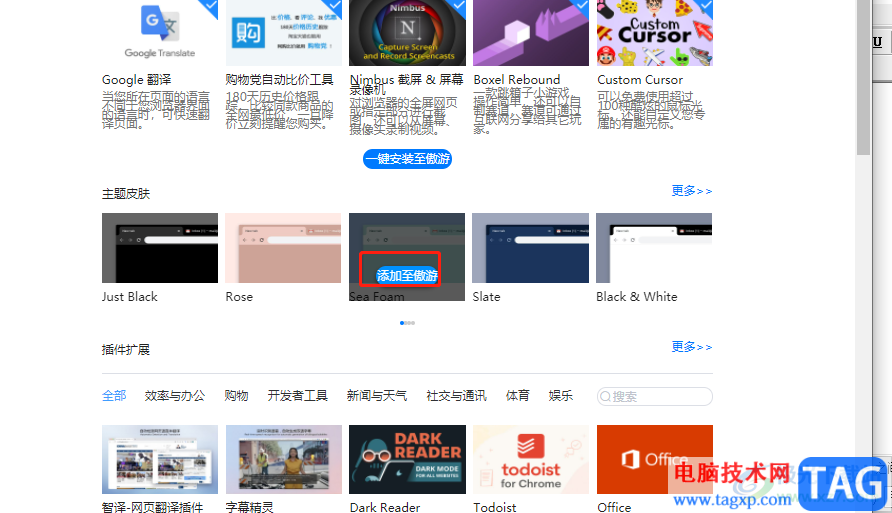This screenshot has width=892, height=513.
Task: Click the Nimbus 截屏 & 屏幕录像机 title
Action: (x=406, y=85)
